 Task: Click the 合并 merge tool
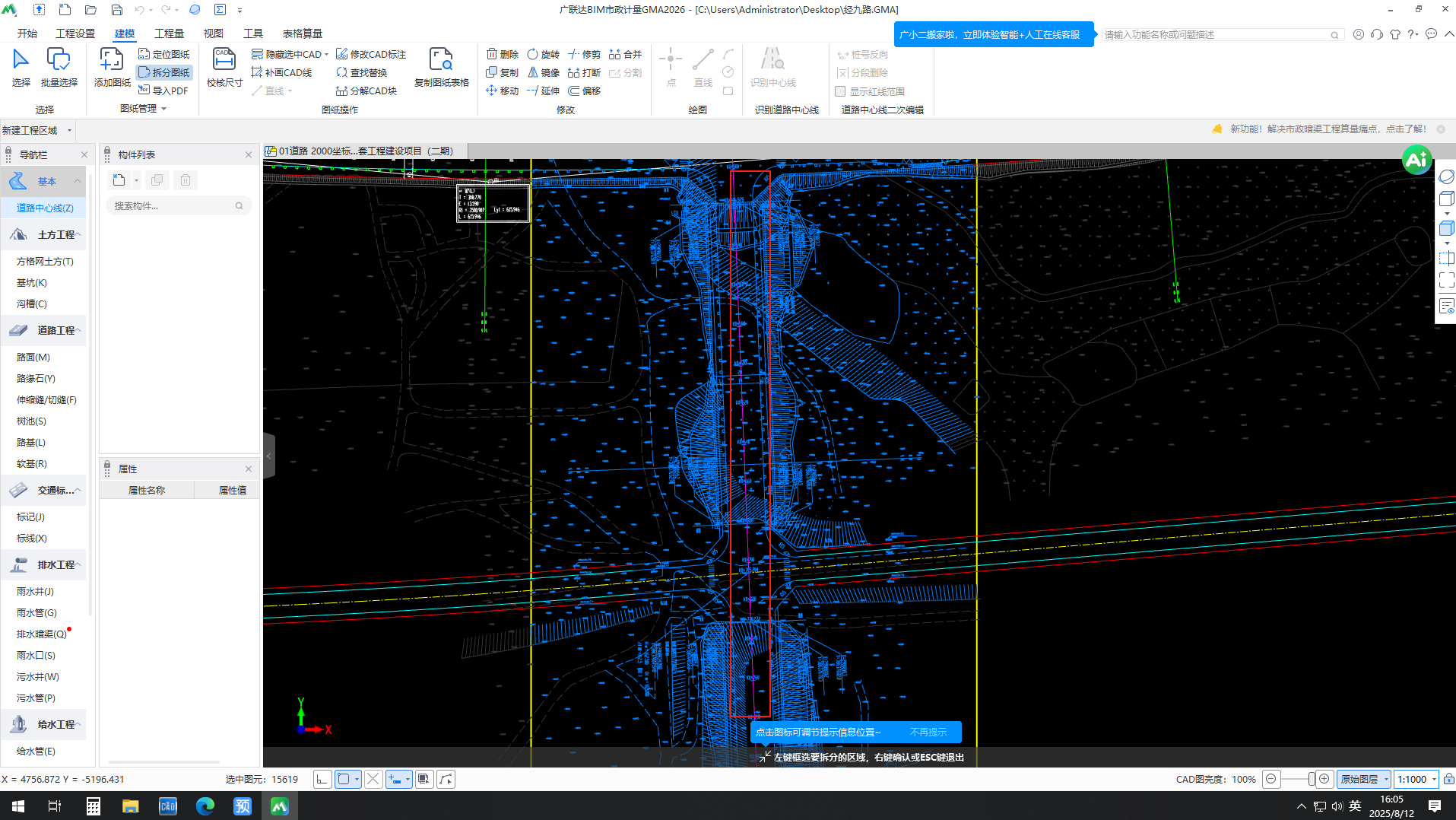(x=625, y=54)
